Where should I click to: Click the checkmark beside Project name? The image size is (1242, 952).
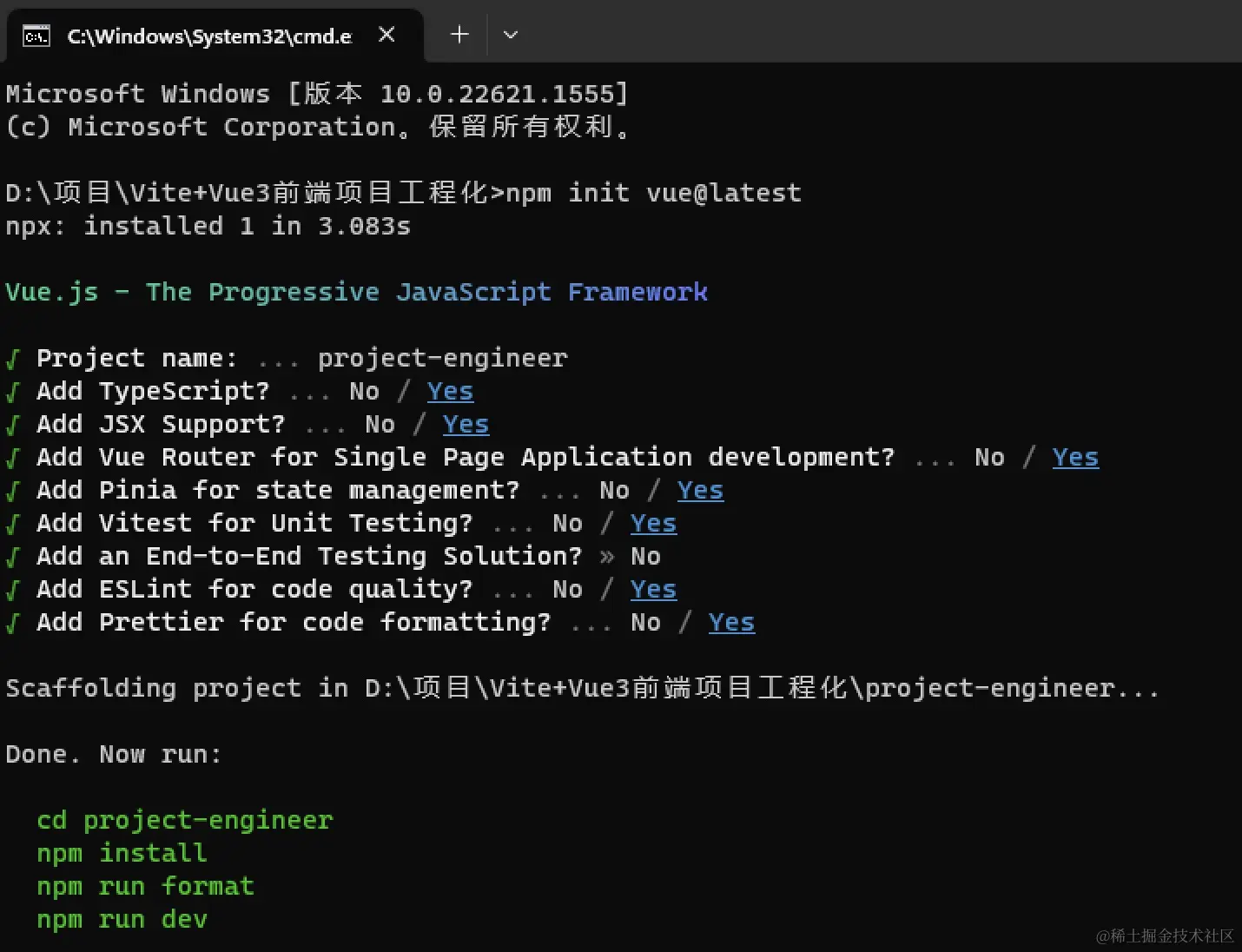pos(12,359)
